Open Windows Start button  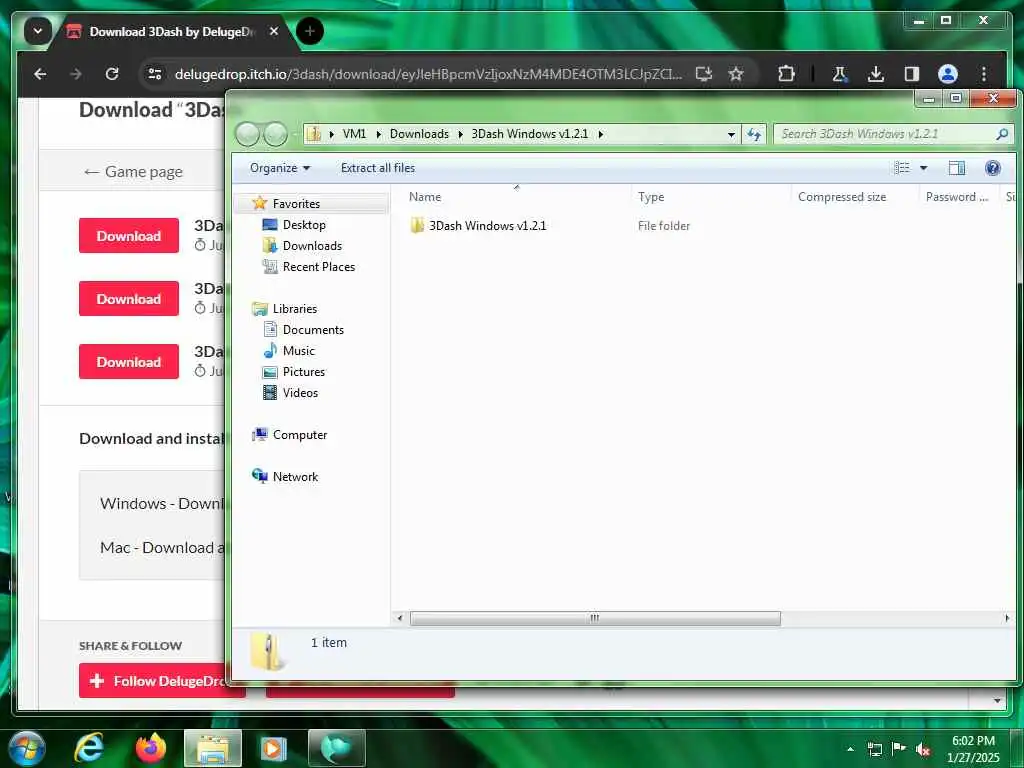click(x=27, y=748)
